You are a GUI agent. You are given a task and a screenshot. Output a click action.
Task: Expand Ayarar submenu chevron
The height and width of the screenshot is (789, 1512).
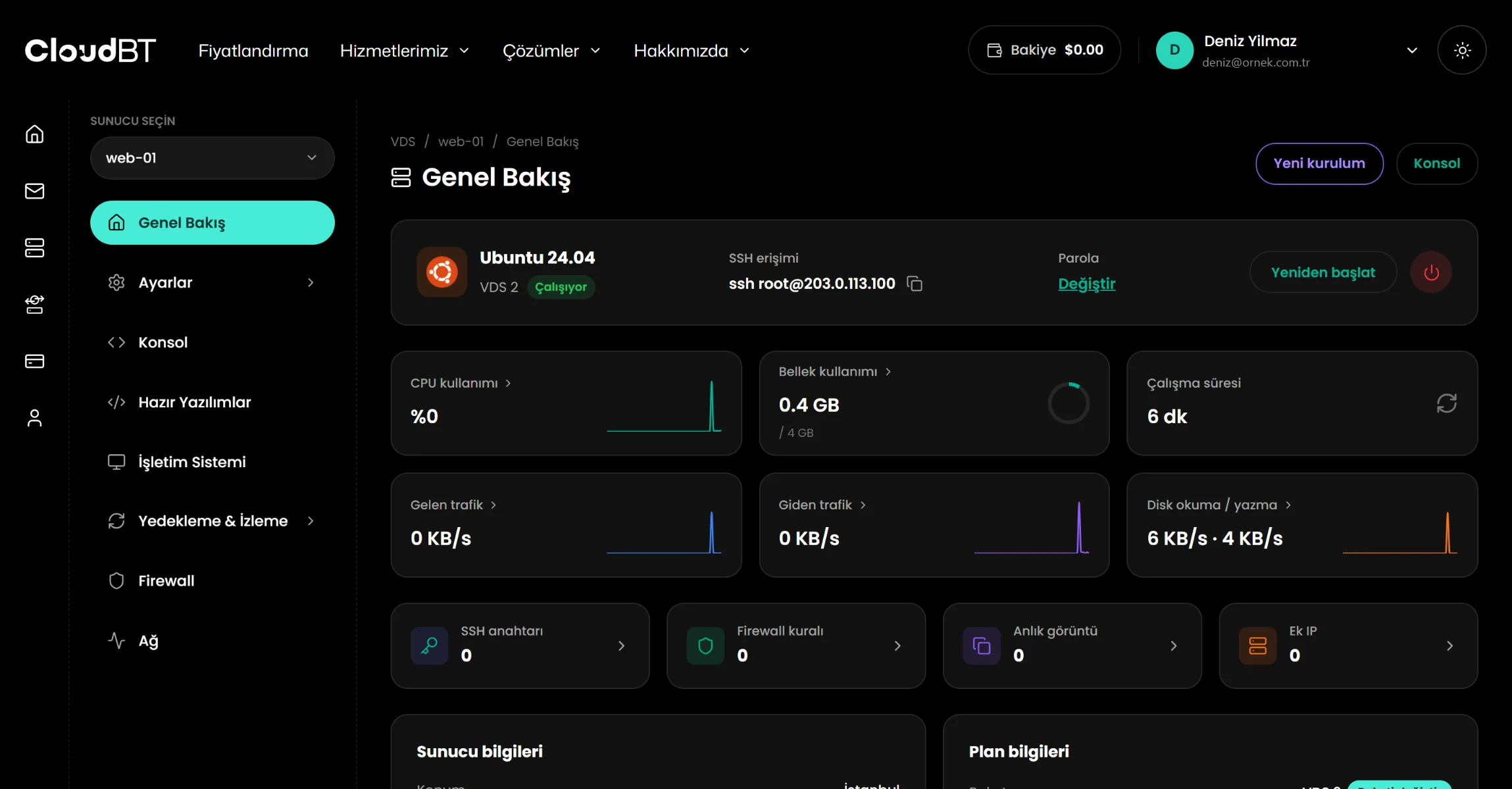pyautogui.click(x=311, y=282)
